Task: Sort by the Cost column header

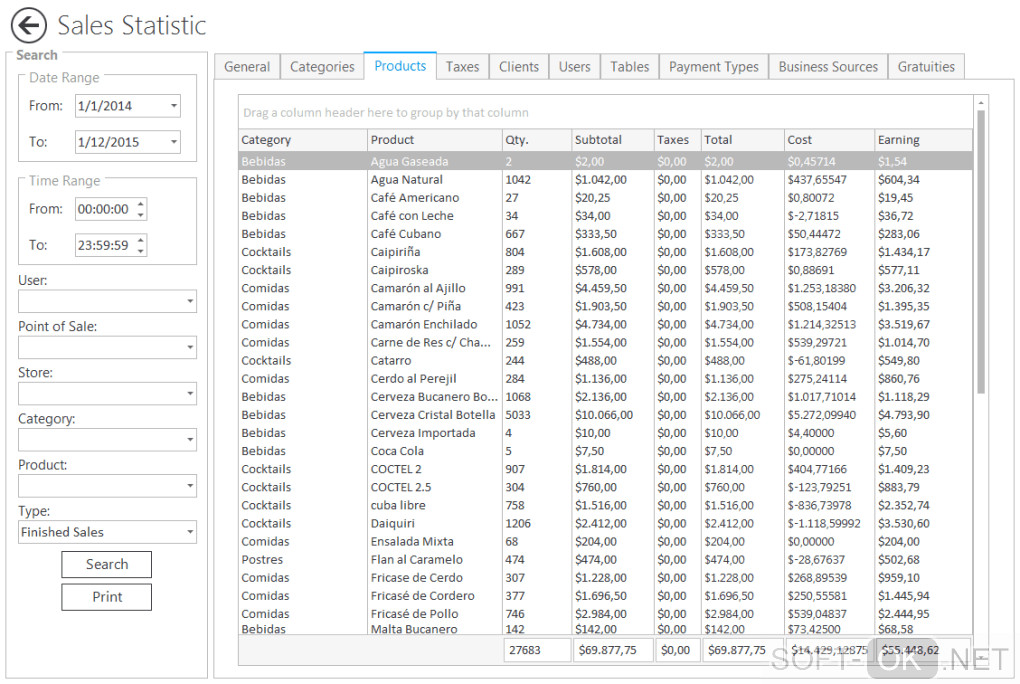Action: [829, 140]
